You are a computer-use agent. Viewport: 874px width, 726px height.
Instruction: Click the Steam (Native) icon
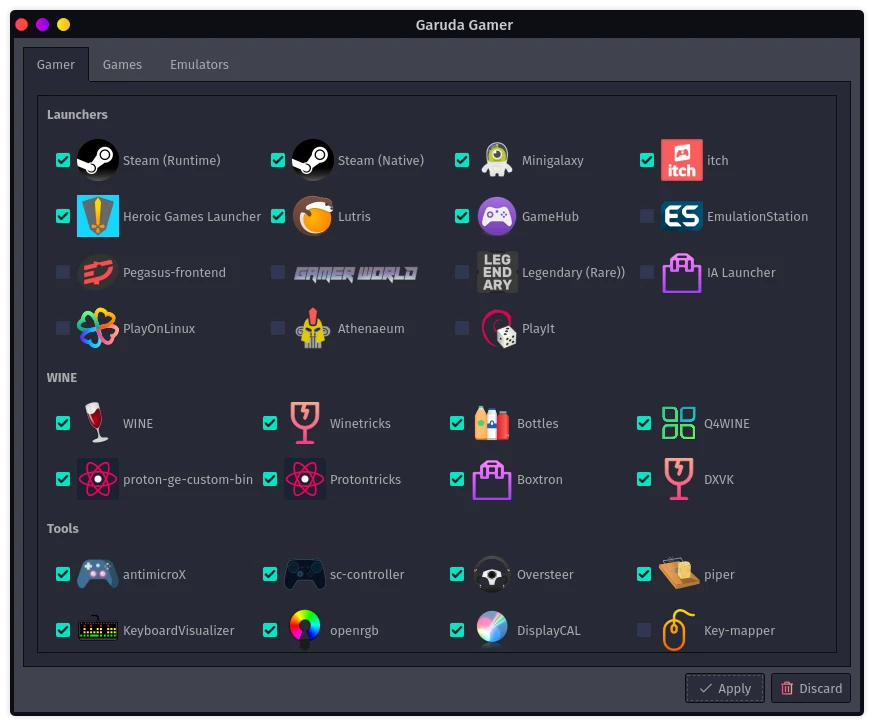[313, 160]
